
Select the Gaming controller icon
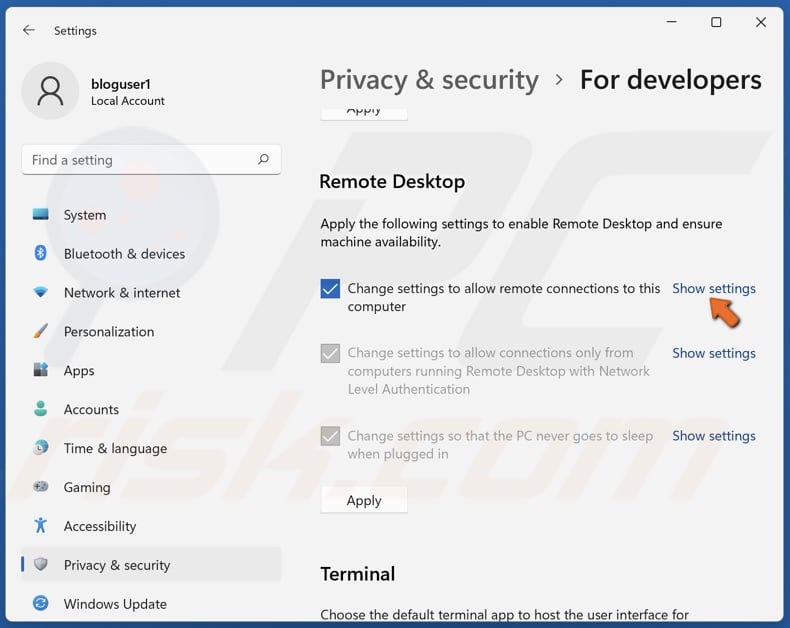click(x=41, y=488)
